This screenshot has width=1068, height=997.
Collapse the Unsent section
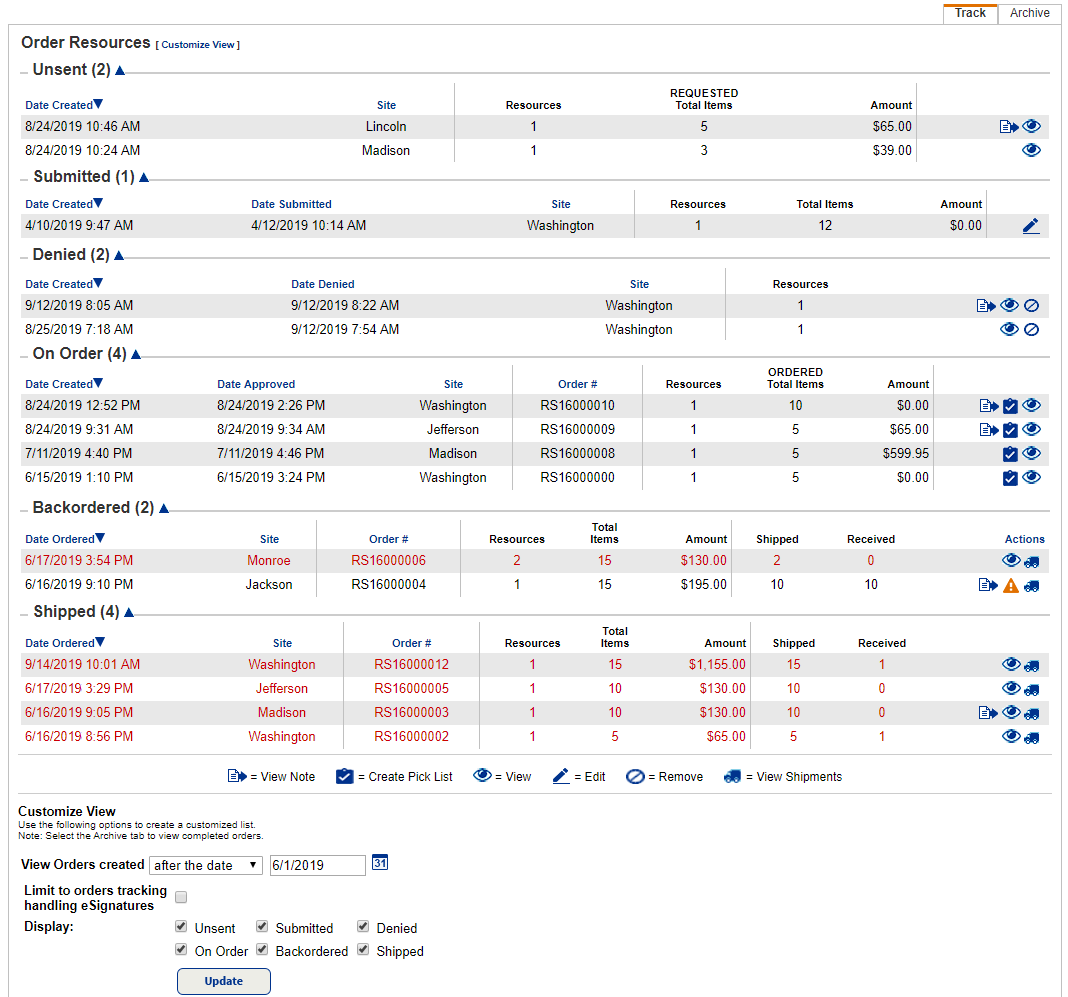(x=120, y=71)
